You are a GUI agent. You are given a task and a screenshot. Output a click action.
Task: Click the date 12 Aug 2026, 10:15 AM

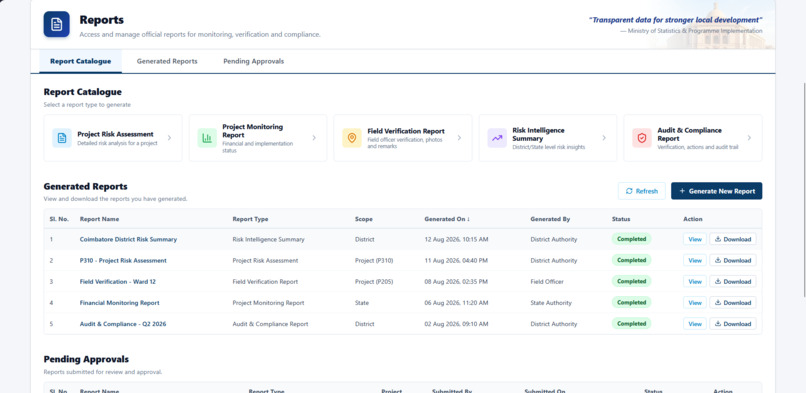456,239
